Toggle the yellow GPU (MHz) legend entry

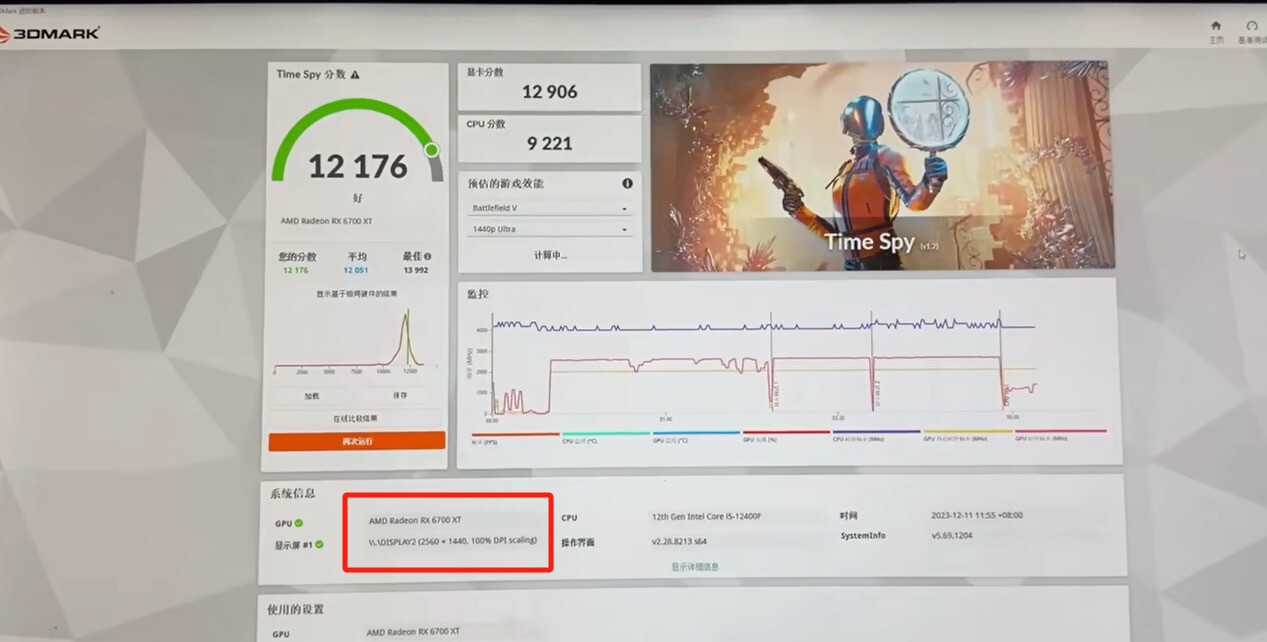pyautogui.click(x=967, y=437)
